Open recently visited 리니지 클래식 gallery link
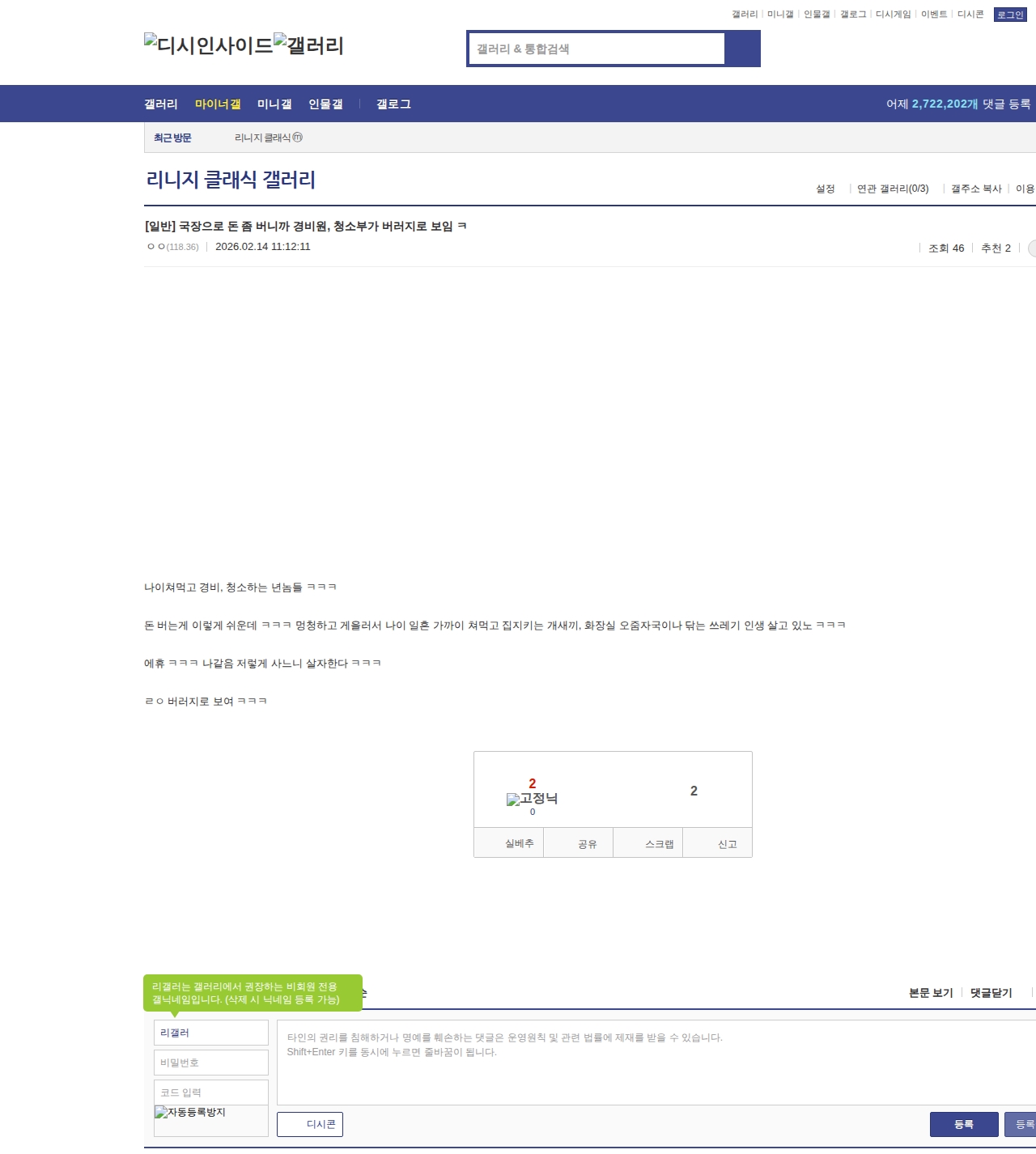Viewport: 1036px width, 1154px height. [x=269, y=138]
